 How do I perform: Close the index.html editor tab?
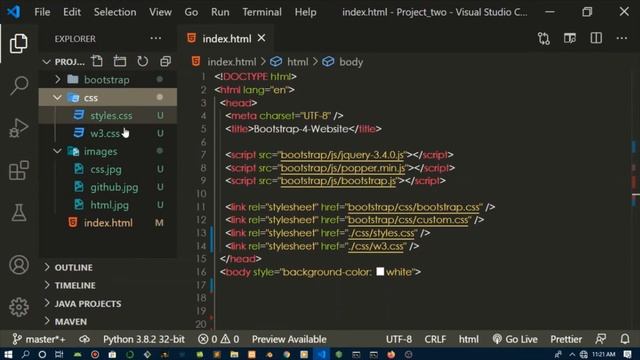261,38
